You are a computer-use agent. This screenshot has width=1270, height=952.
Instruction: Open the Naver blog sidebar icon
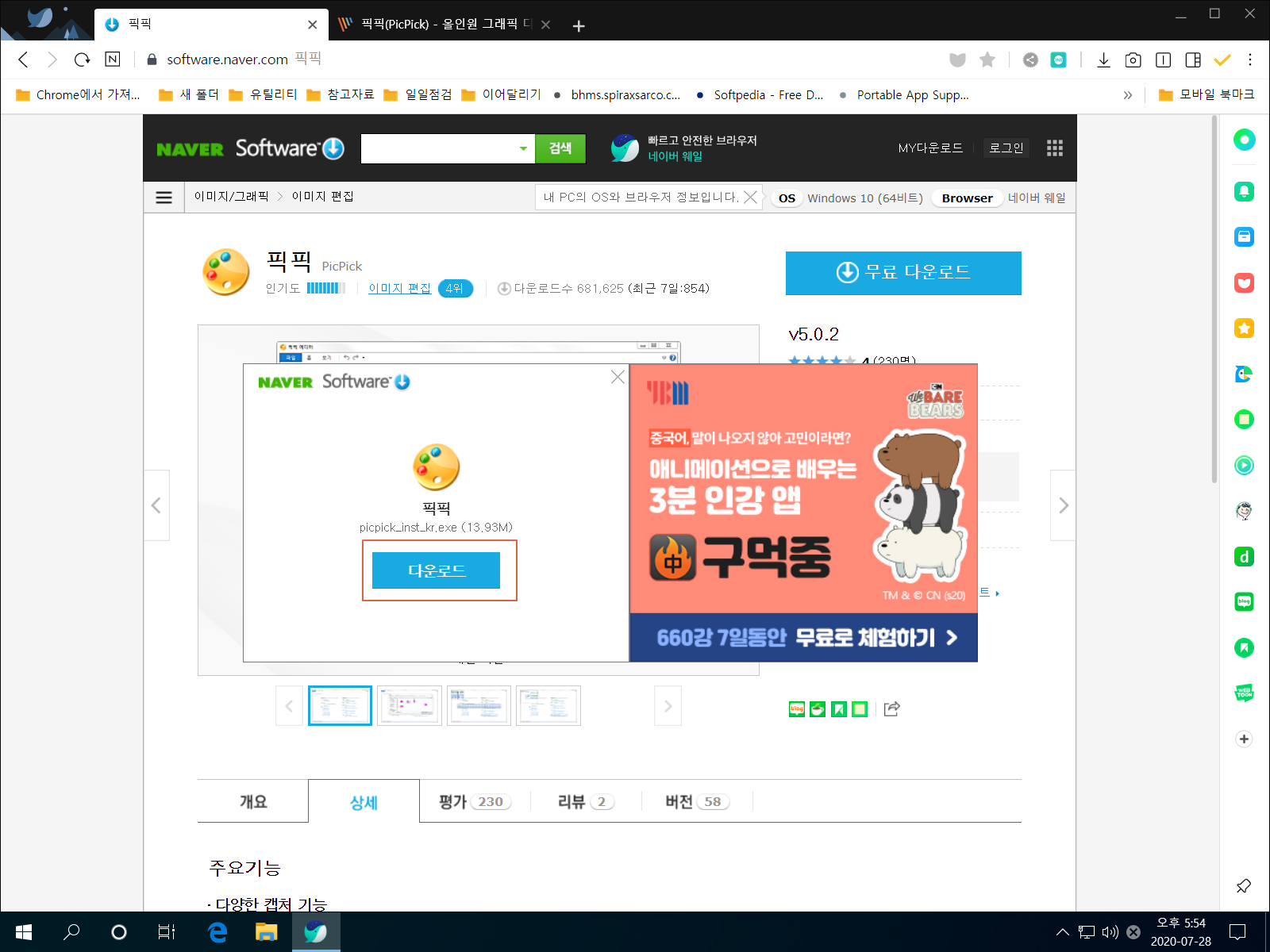1244,602
